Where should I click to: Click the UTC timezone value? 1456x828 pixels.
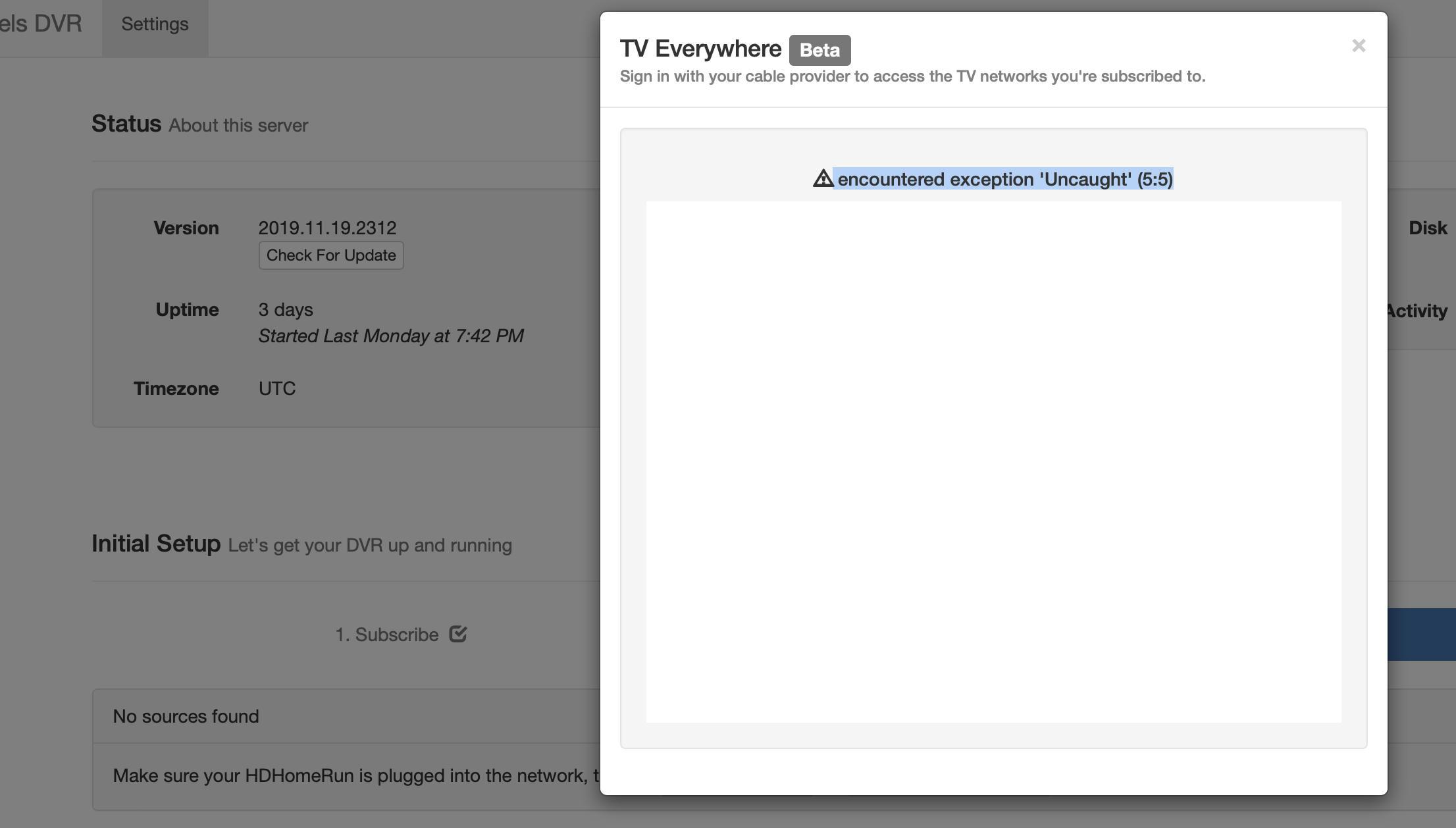point(277,388)
